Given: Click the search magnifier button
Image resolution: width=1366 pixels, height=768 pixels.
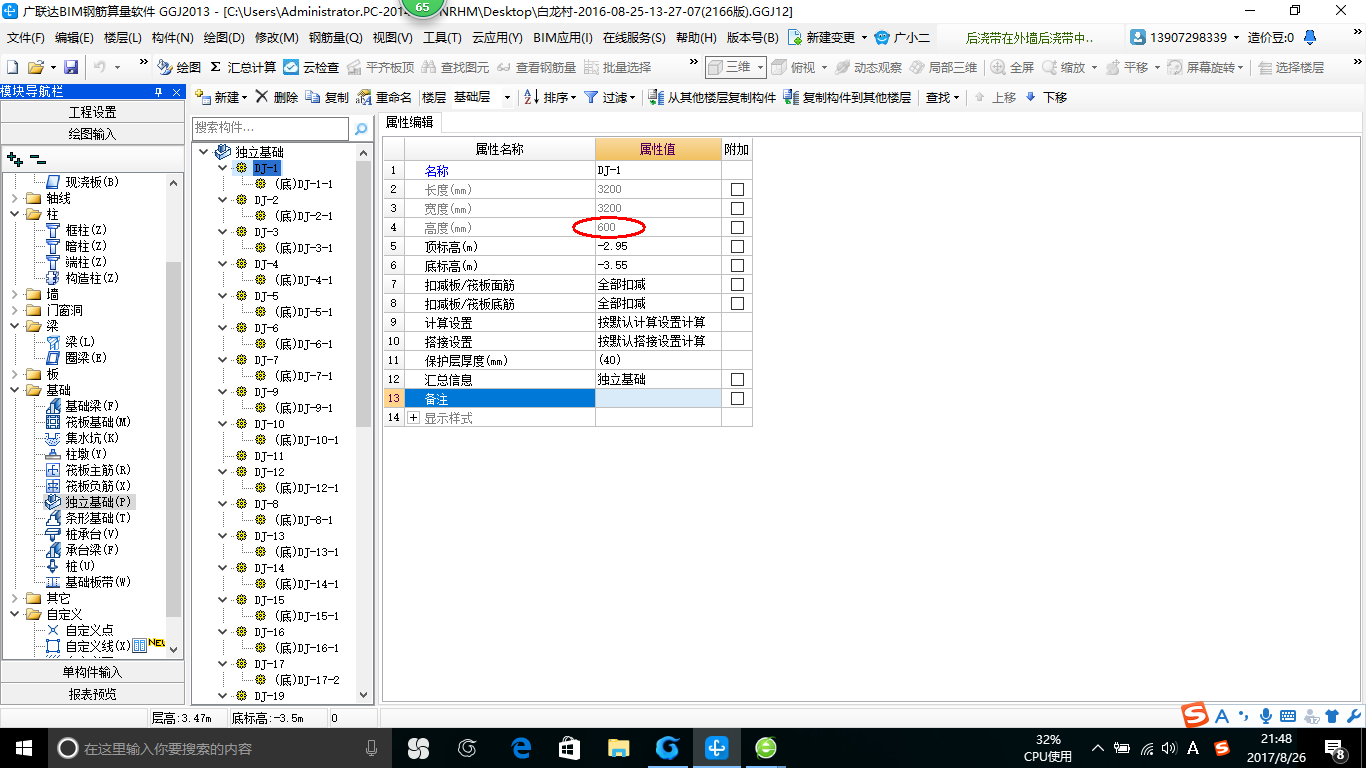Looking at the screenshot, I should coord(361,128).
